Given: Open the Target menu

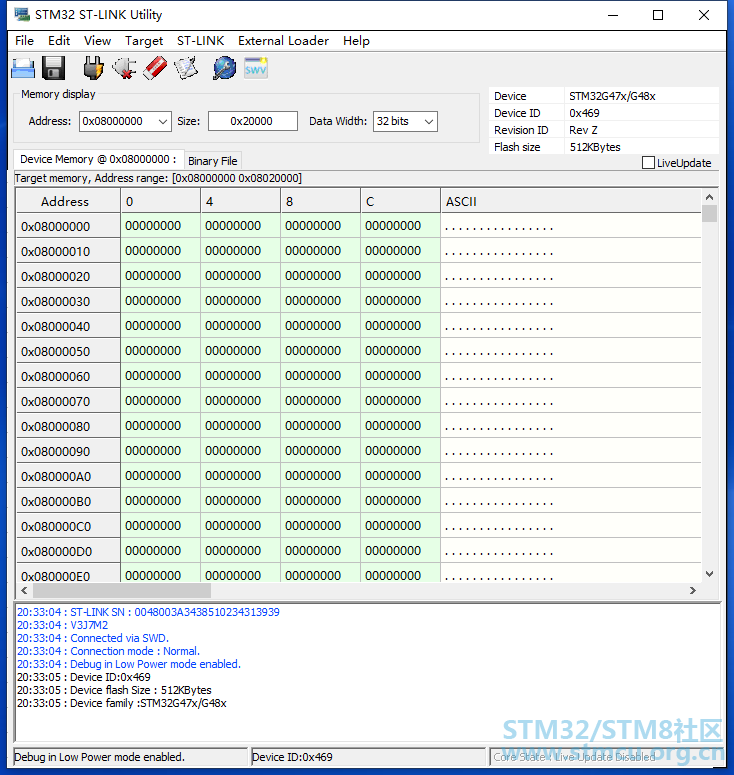Looking at the screenshot, I should [x=144, y=41].
